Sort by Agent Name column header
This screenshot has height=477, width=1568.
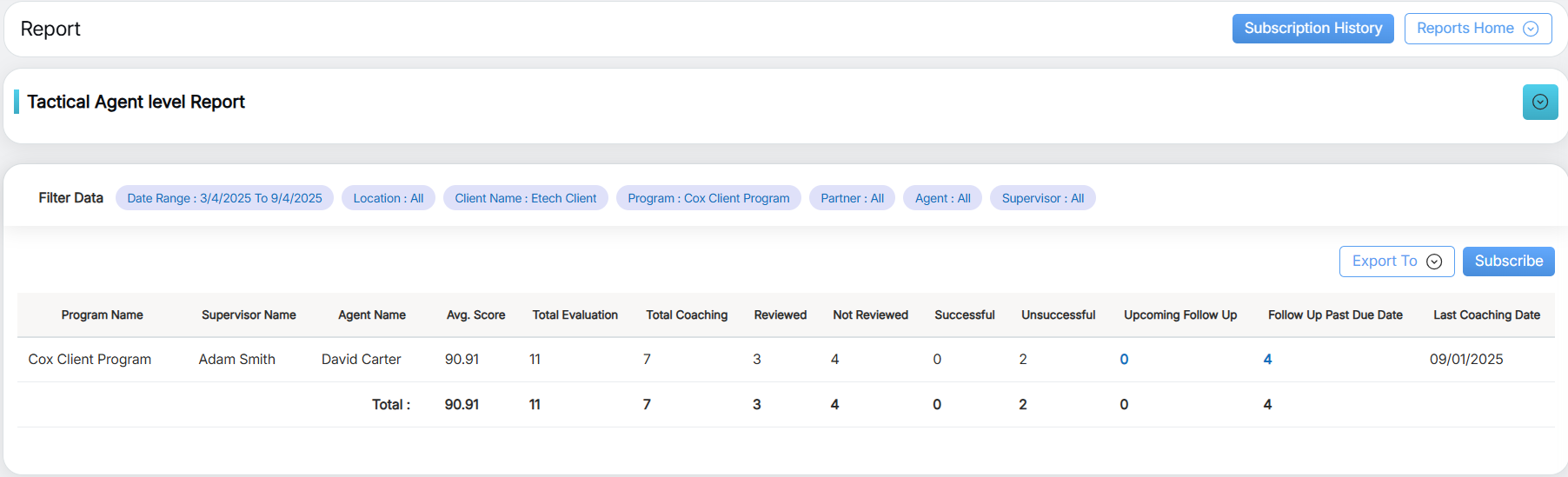pos(372,315)
